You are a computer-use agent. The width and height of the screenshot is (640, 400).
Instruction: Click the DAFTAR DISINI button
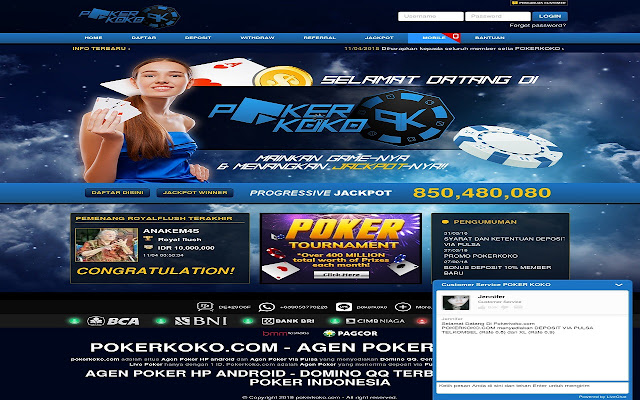click(x=118, y=193)
